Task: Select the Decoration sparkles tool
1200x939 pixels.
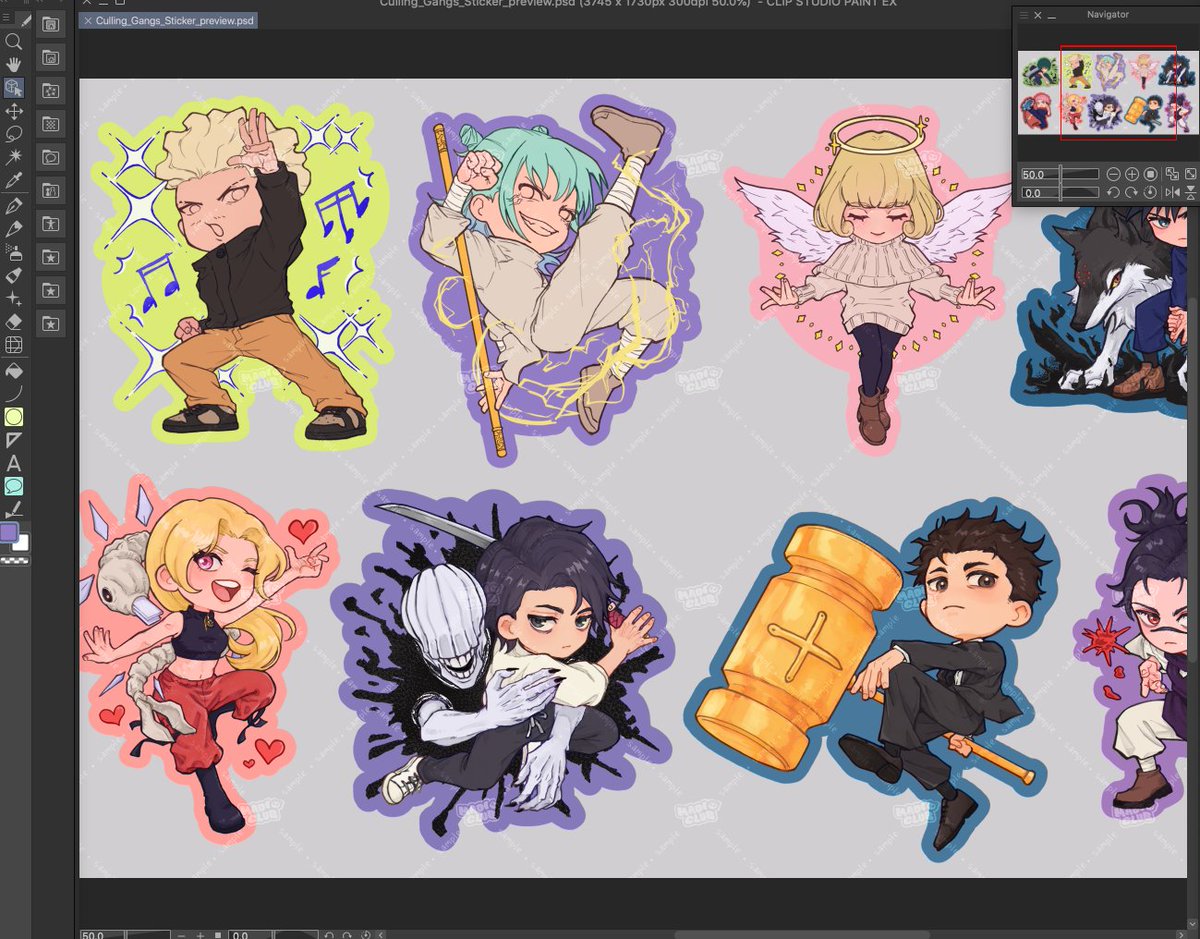Action: click(13, 298)
